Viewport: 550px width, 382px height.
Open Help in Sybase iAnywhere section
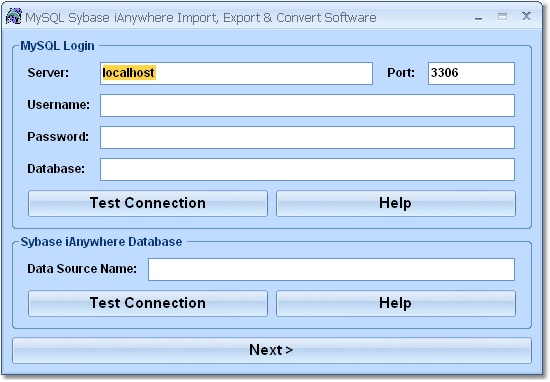396,303
